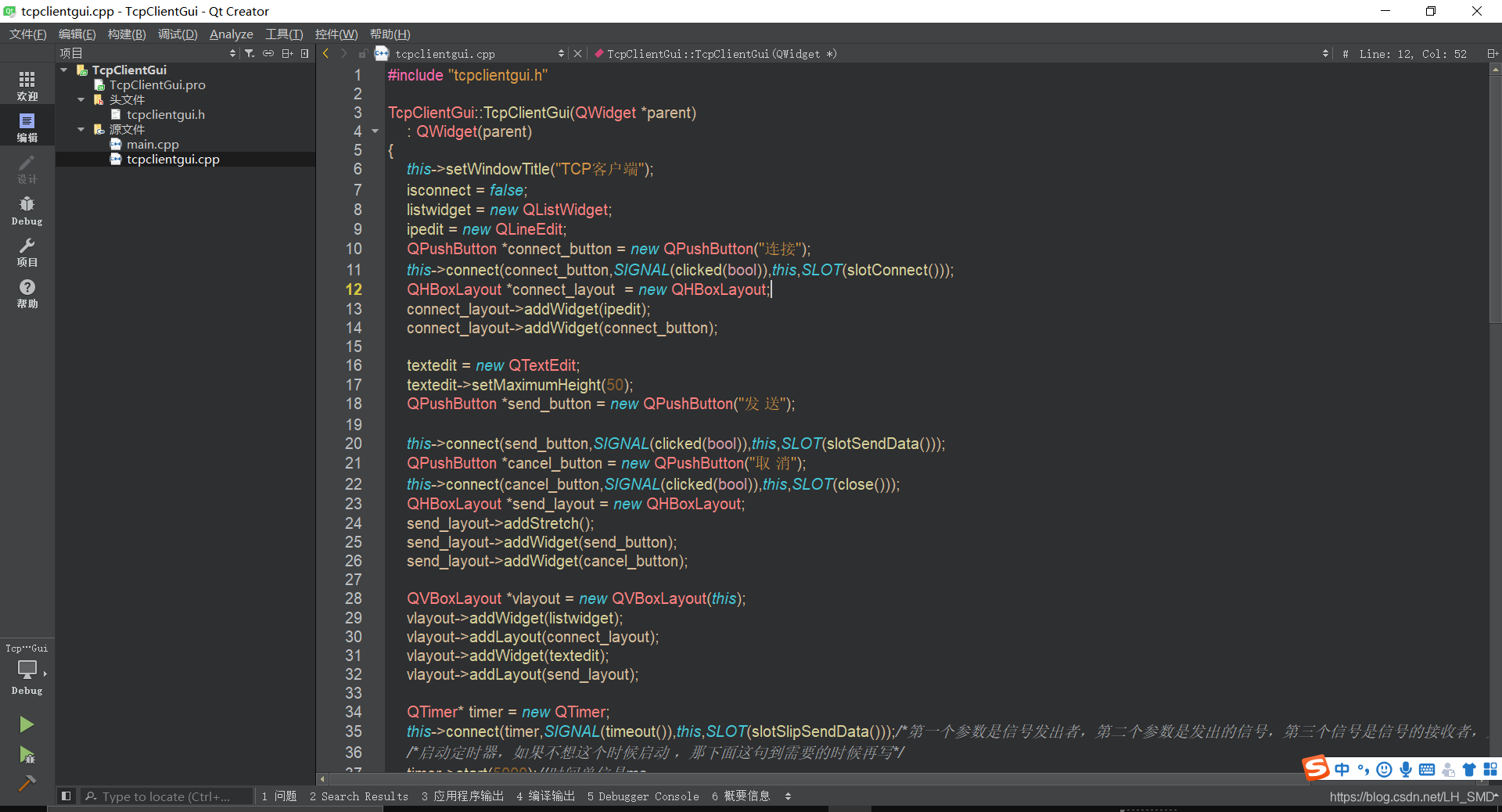The height and width of the screenshot is (812, 1502).
Task: Open the 构建(B) menu
Action: click(127, 34)
